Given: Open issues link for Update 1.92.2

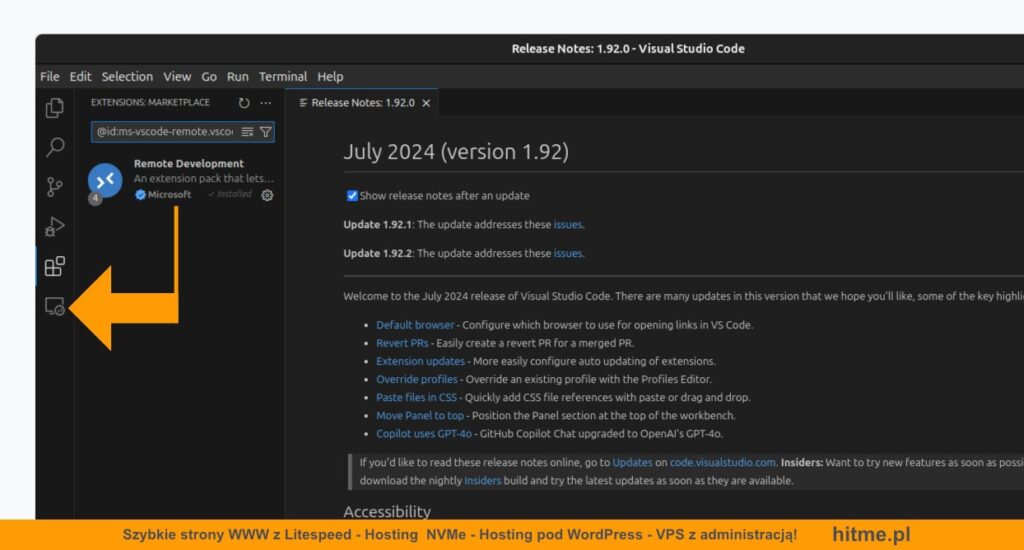Looking at the screenshot, I should tap(568, 253).
